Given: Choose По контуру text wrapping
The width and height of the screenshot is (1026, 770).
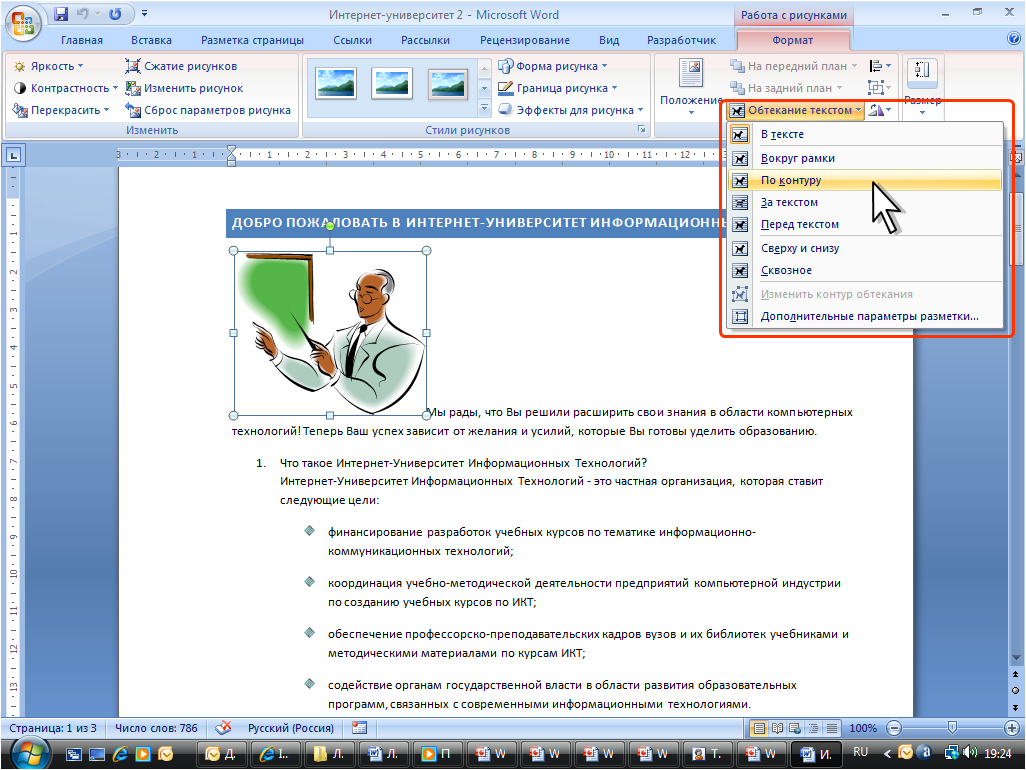Looking at the screenshot, I should click(x=791, y=180).
